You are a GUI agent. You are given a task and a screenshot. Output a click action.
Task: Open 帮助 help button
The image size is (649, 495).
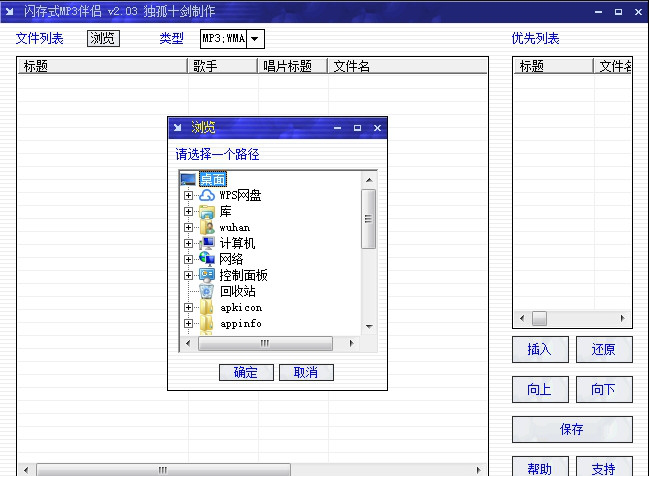coord(540,468)
